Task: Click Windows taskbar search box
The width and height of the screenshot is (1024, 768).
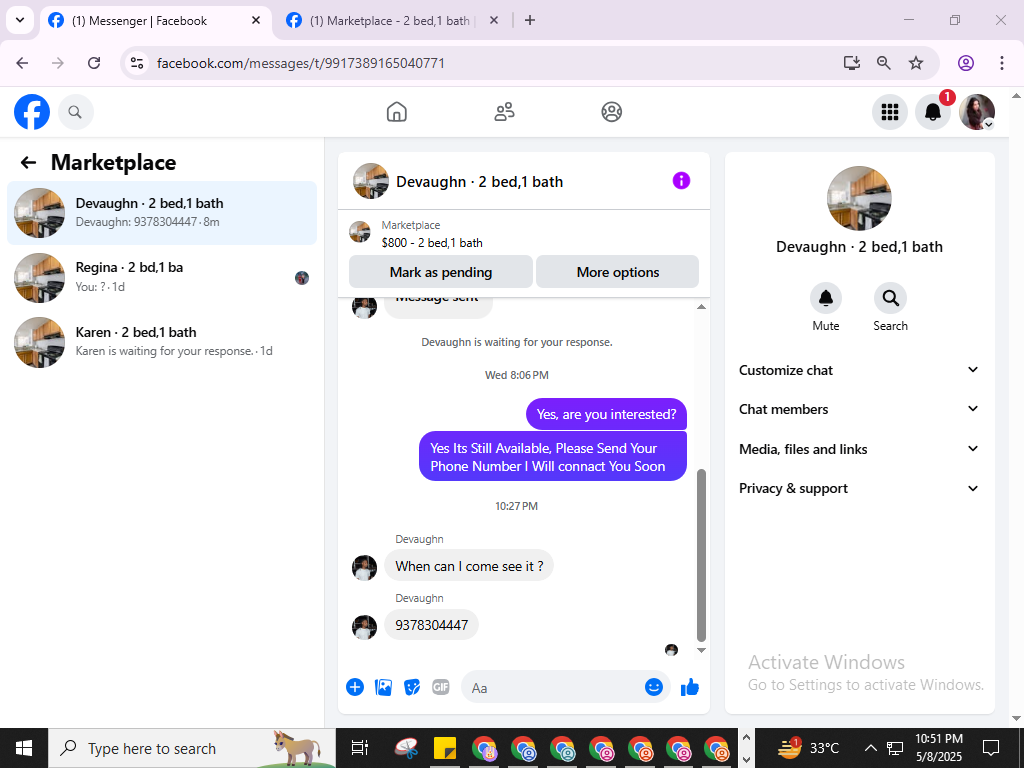Action: 192,748
